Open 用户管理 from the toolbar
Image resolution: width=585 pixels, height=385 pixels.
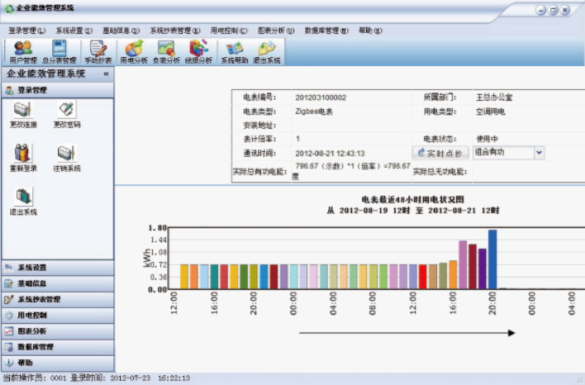[23, 52]
